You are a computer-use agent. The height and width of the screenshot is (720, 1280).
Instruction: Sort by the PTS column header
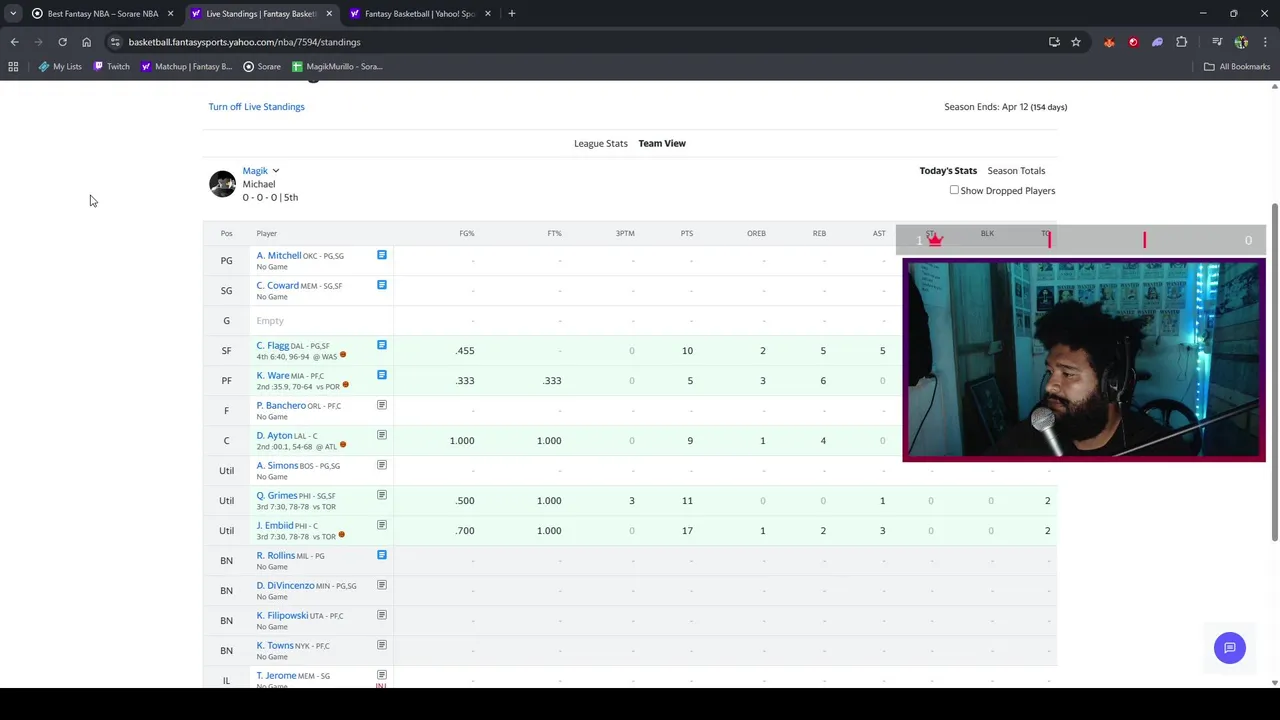tap(687, 233)
